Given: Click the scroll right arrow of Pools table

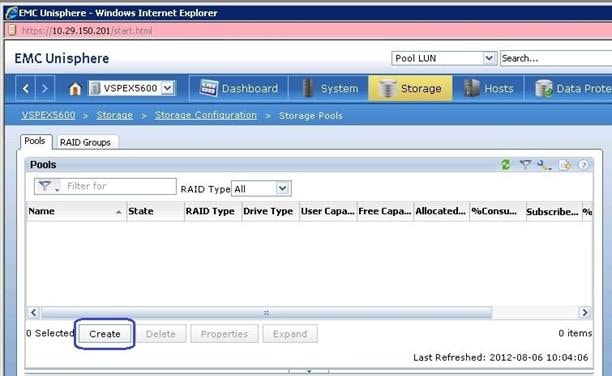Looking at the screenshot, I should point(585,312).
